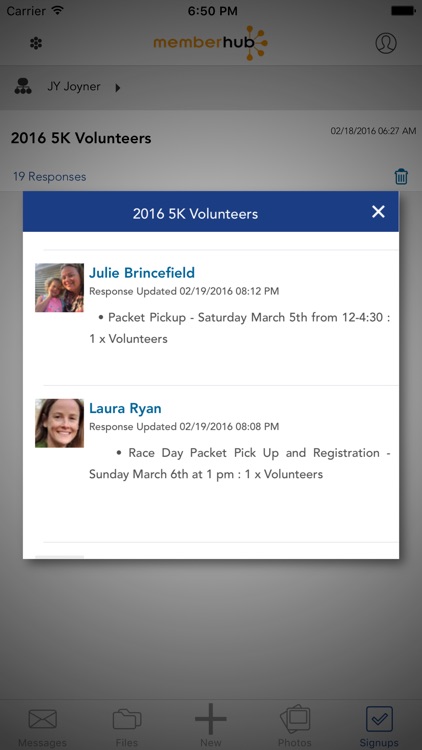This screenshot has width=422, height=750.
Task: Close the 2016 5K Volunteers popup
Action: (x=378, y=212)
